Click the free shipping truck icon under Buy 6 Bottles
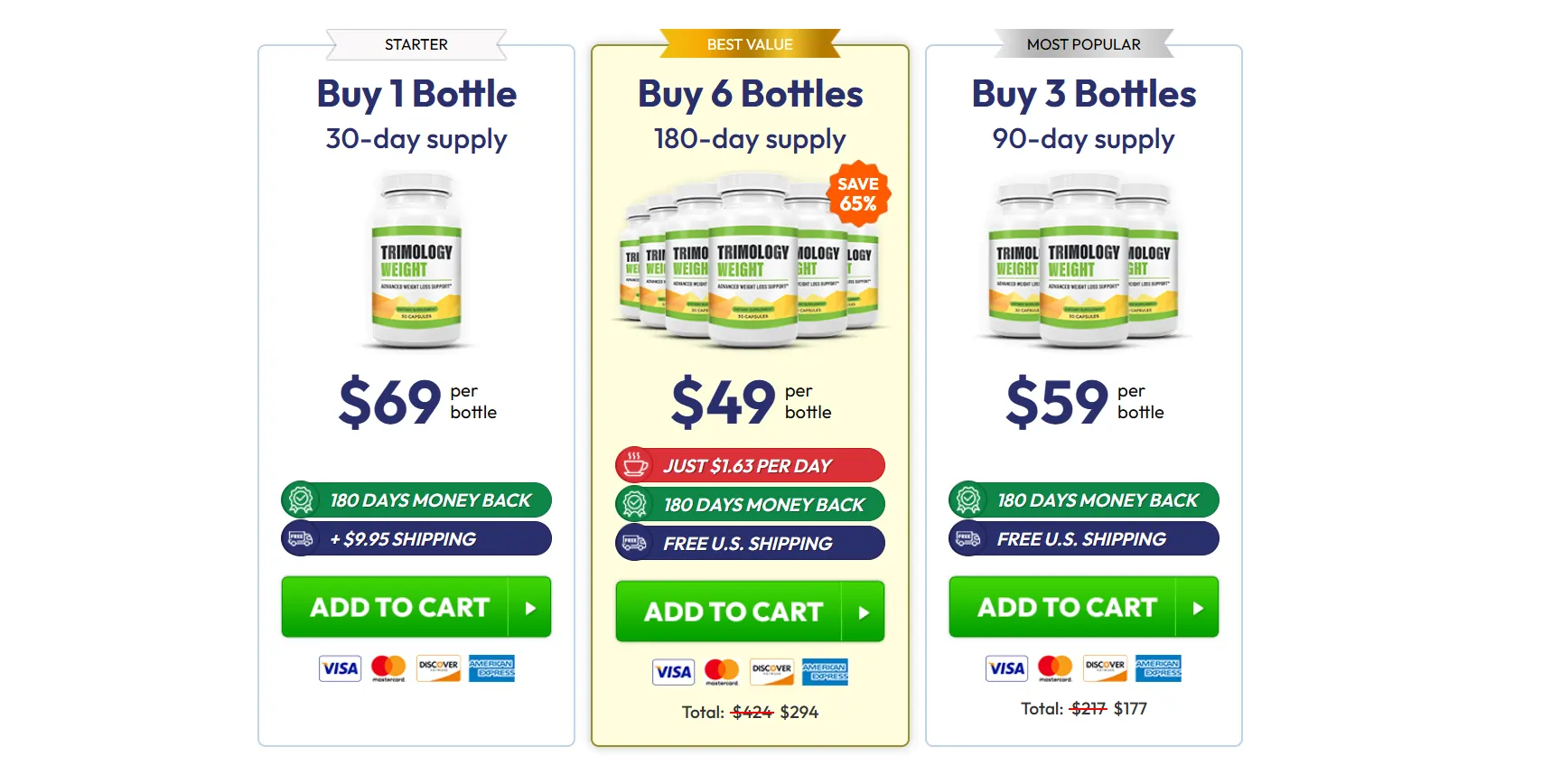Screen dimensions: 1542x784 pyautogui.click(x=632, y=543)
